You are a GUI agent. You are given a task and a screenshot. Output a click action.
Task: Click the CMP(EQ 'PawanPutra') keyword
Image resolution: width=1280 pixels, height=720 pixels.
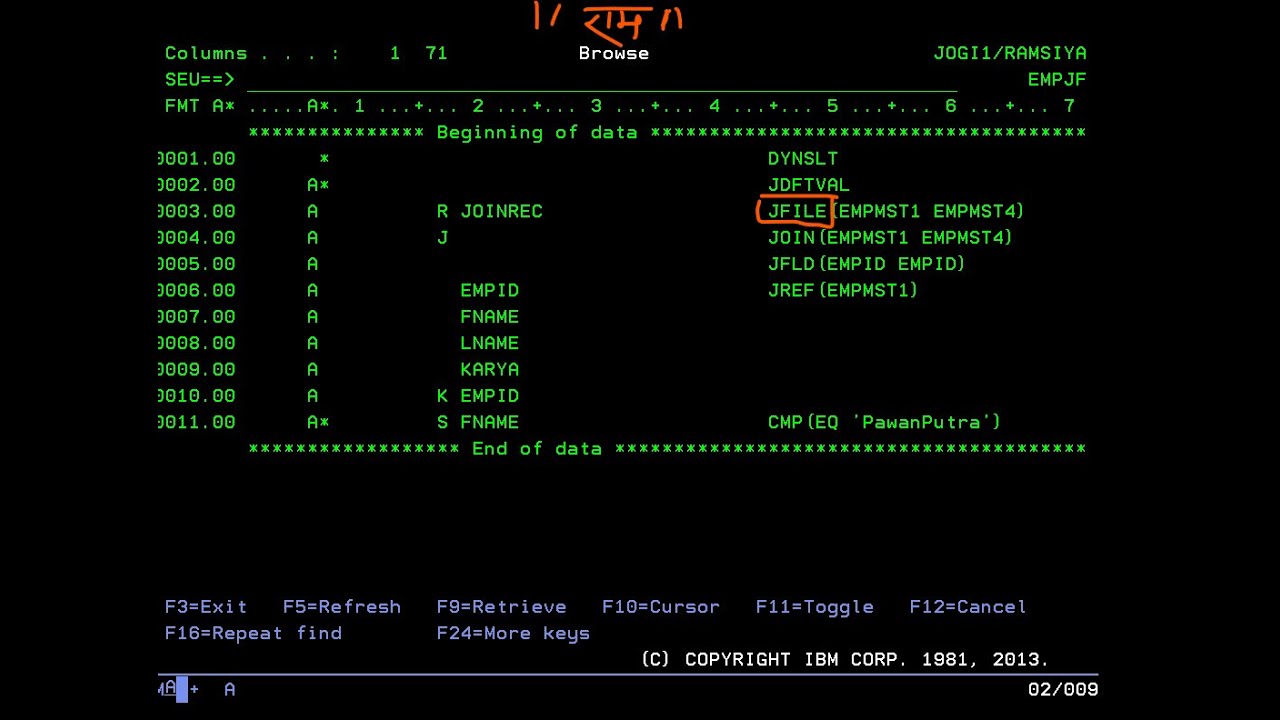pos(884,422)
